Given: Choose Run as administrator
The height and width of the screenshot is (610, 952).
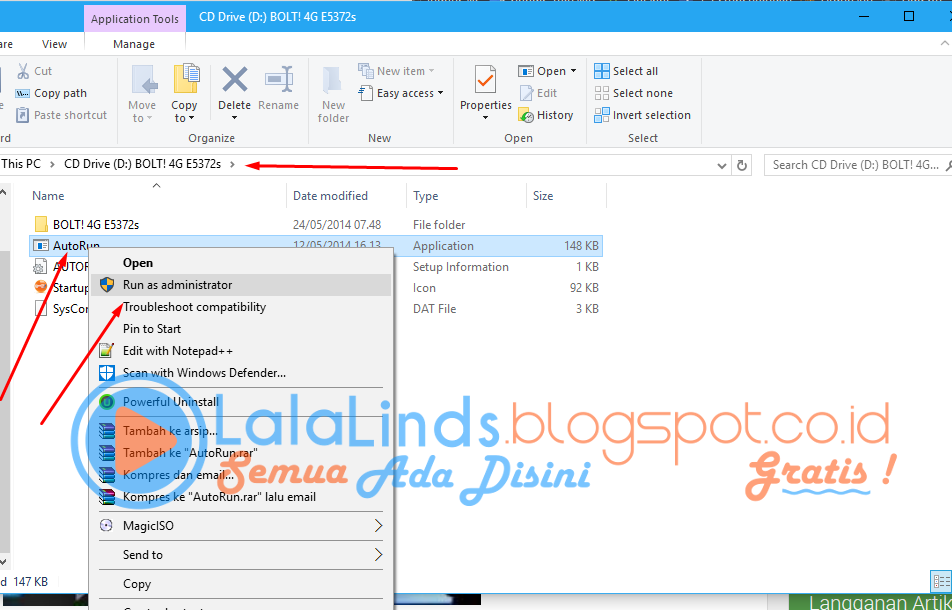Looking at the screenshot, I should 241,285.
